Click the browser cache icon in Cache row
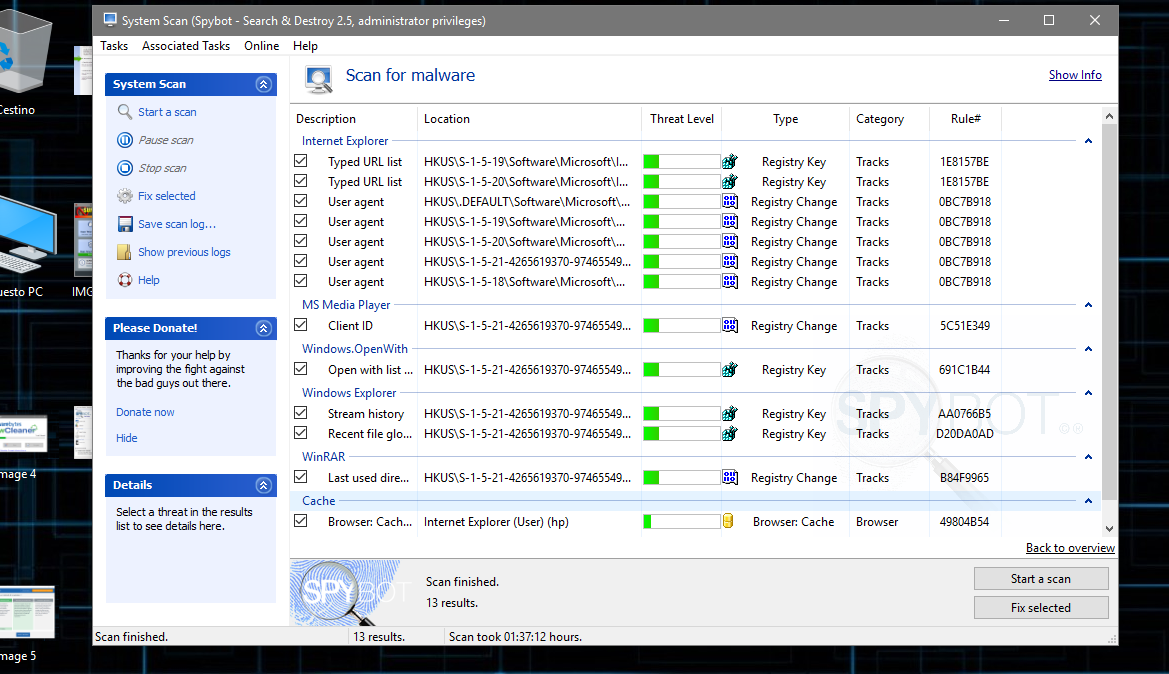1169x674 pixels. [728, 521]
